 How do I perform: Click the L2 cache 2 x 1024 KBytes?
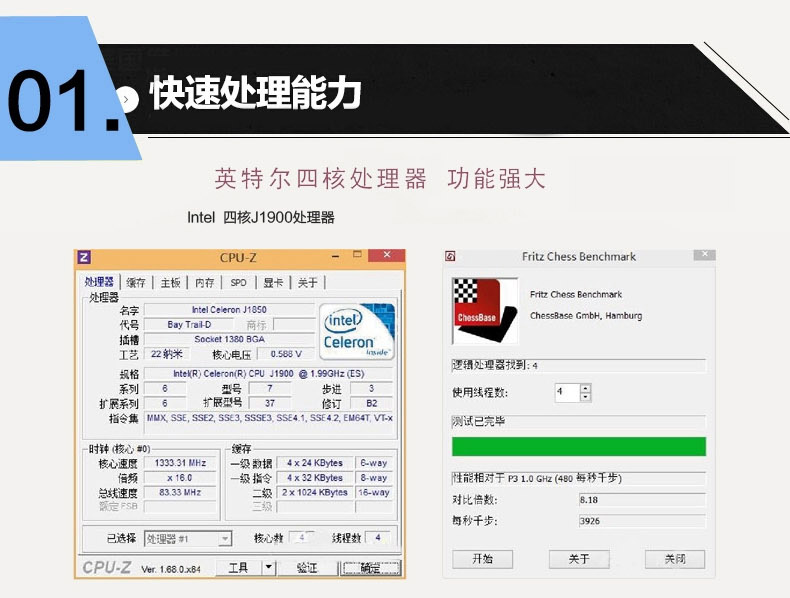tap(315, 492)
